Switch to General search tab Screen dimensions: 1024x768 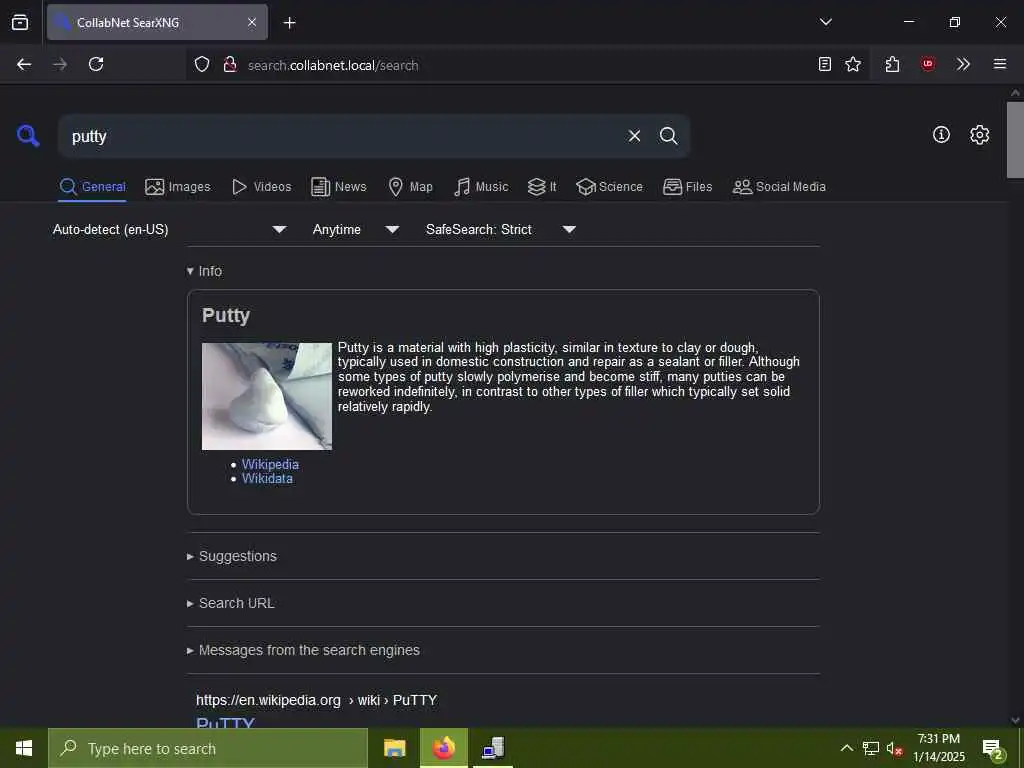coord(92,187)
